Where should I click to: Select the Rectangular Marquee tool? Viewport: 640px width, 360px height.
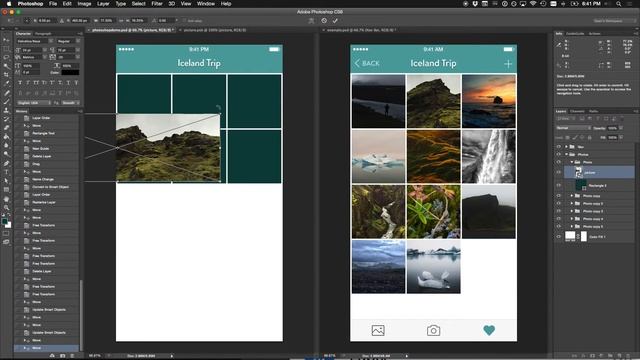point(6,49)
